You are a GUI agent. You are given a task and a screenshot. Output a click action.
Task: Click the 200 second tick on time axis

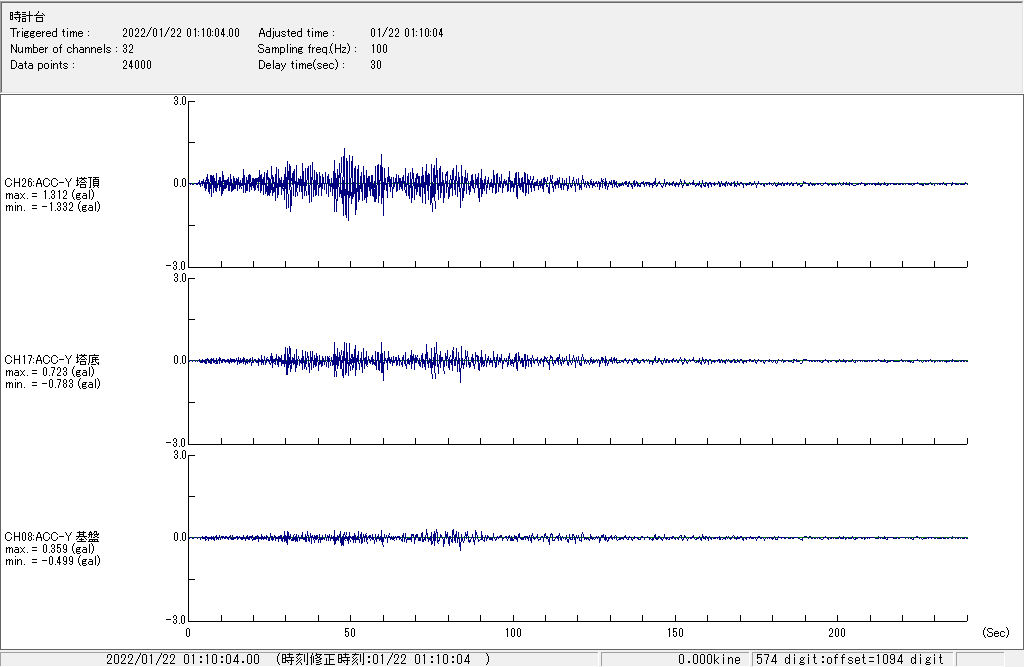[x=837, y=633]
